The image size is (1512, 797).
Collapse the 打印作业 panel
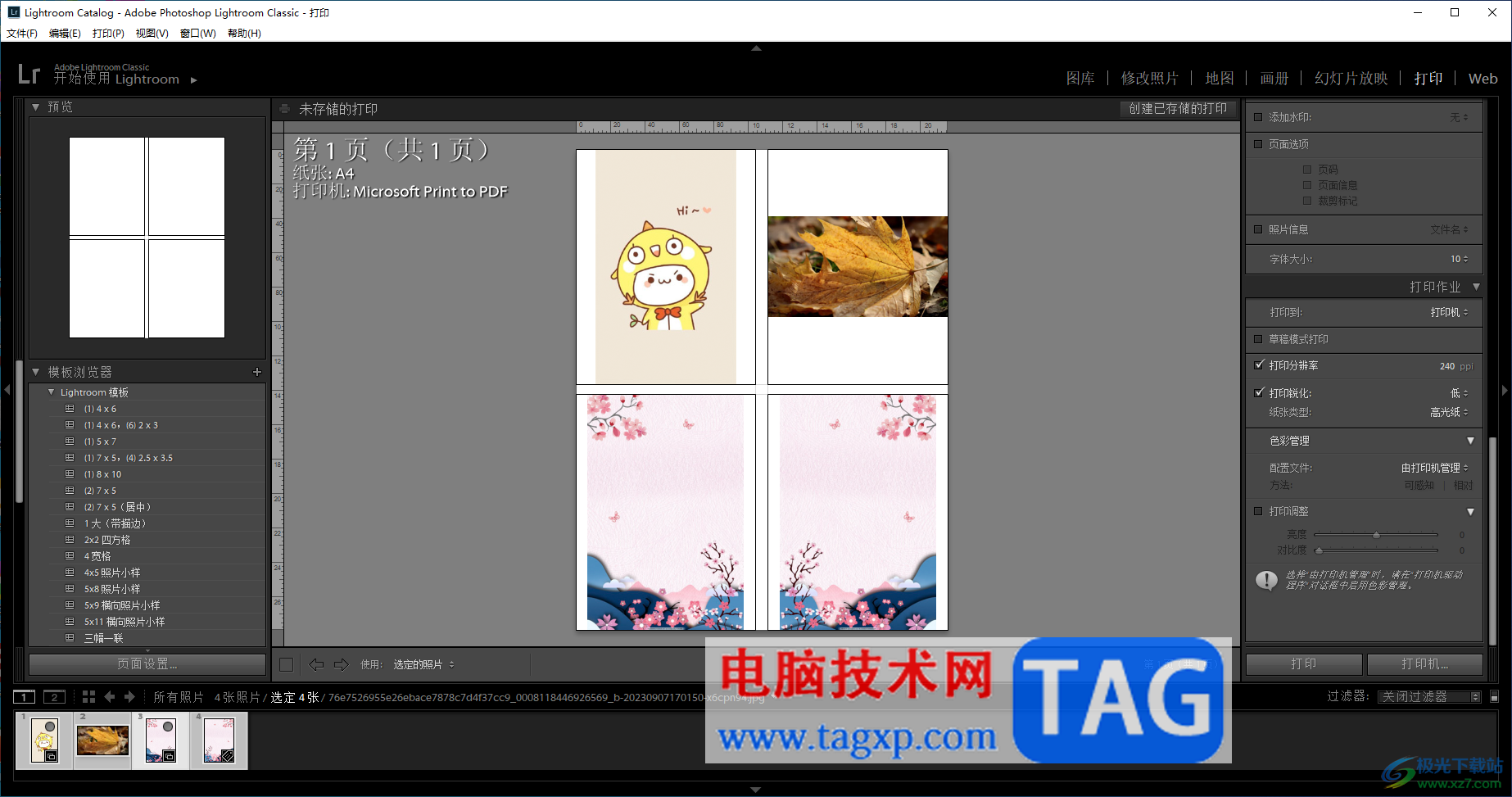[x=1476, y=287]
